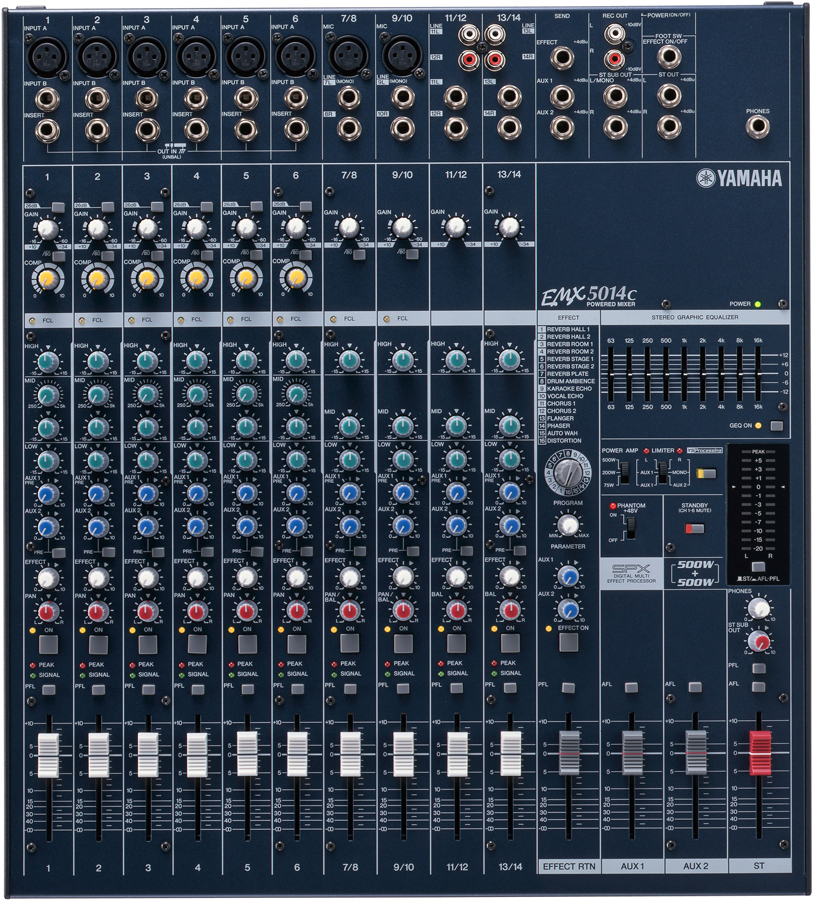Screen dimensions: 813x900
Task: Click the PARAMETER knob
Action: point(568,525)
